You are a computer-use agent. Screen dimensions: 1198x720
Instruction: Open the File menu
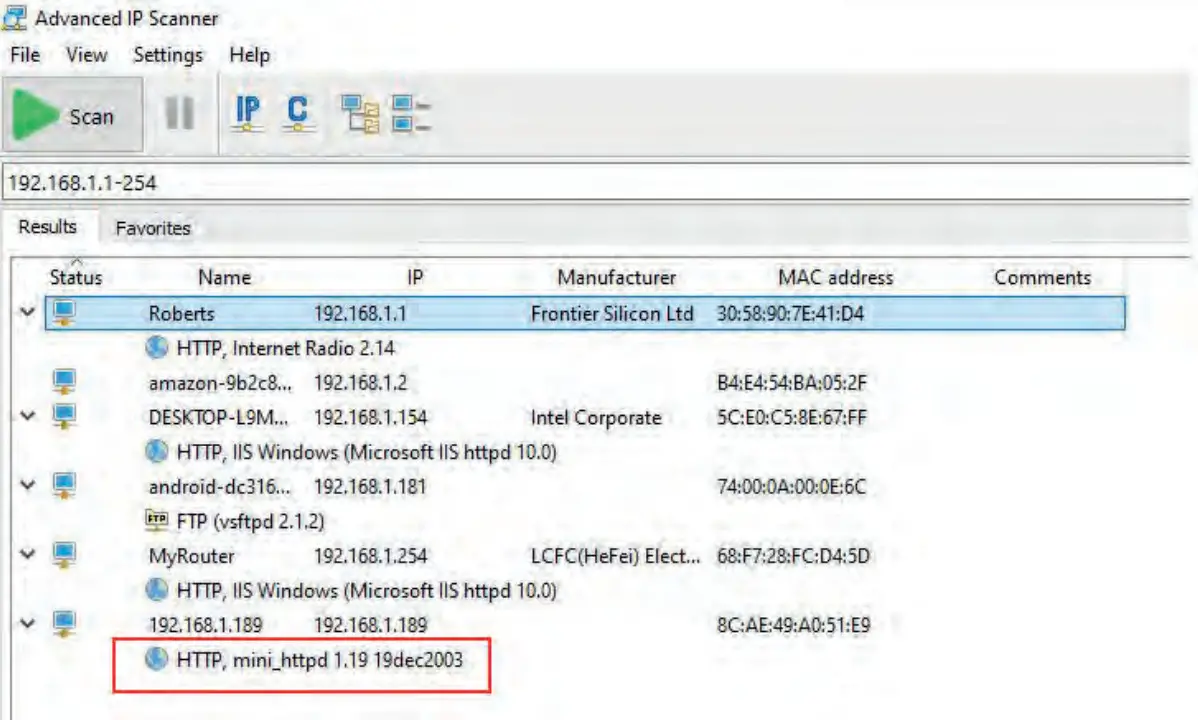pos(25,55)
